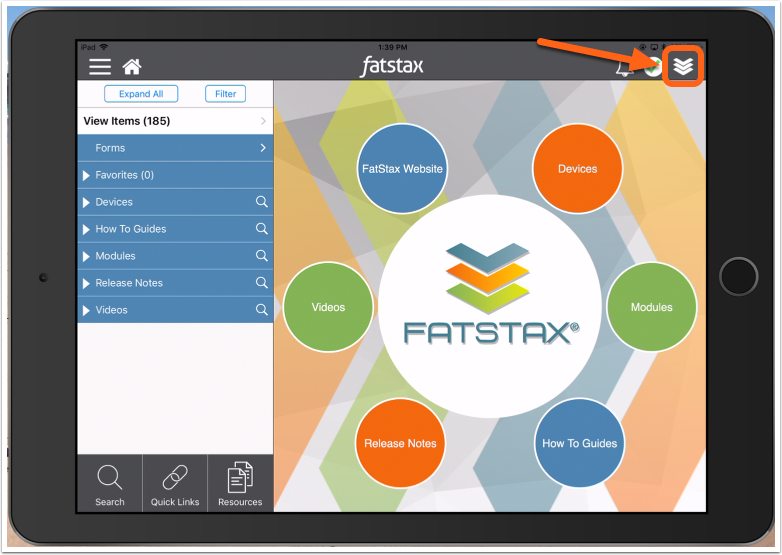This screenshot has height=555, width=782.
Task: Select the Release Notes sidebar label
Action: pos(129,283)
